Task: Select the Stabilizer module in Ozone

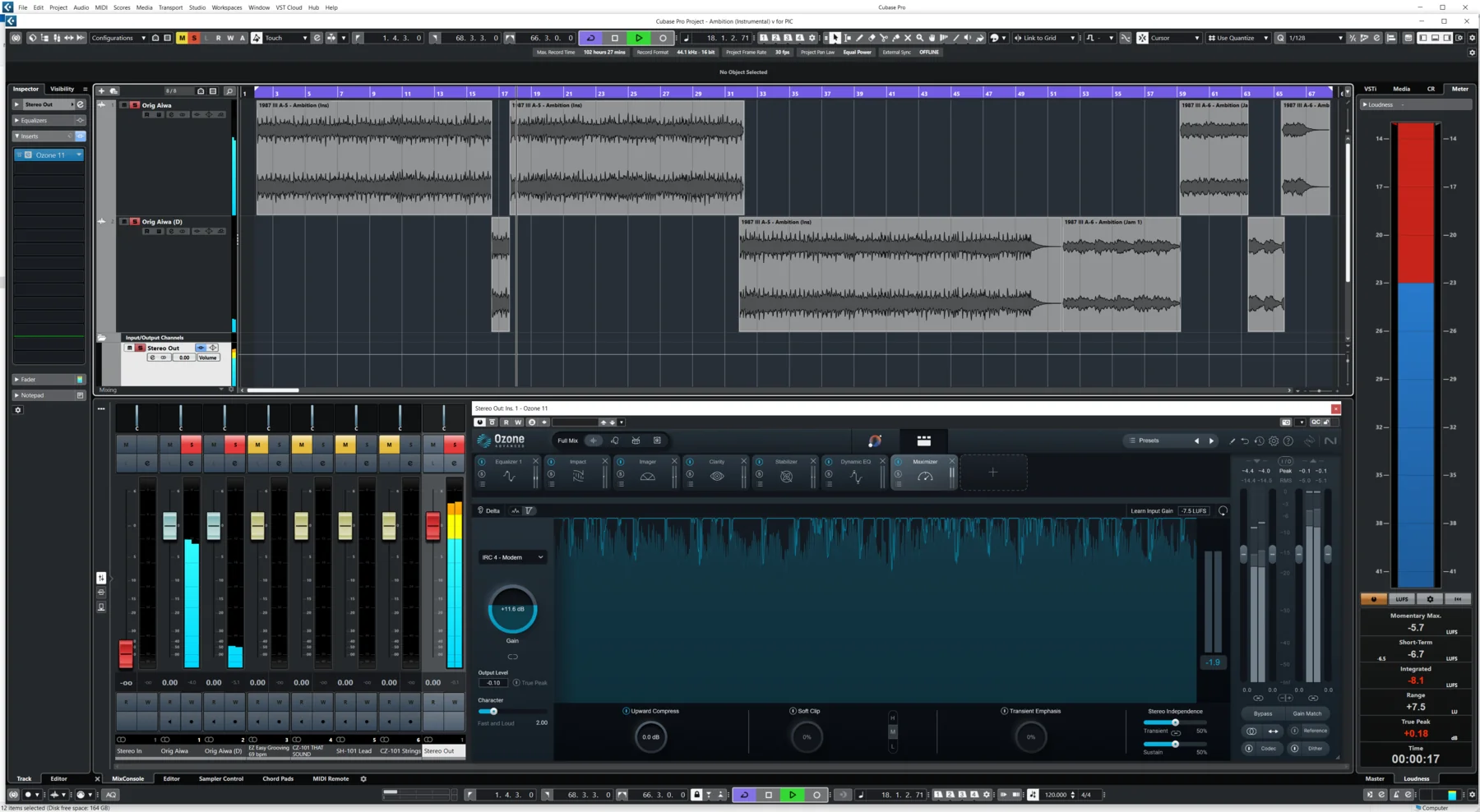Action: tap(786, 462)
